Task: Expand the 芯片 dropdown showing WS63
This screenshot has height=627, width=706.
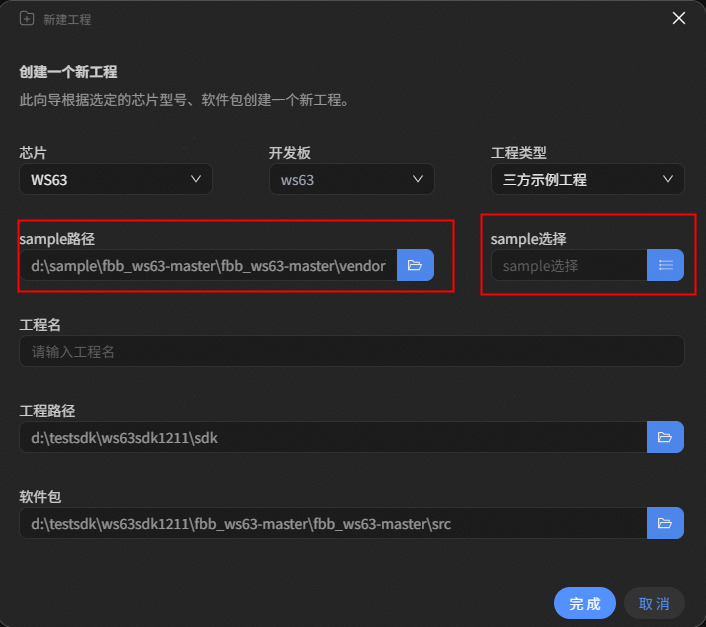Action: point(115,180)
